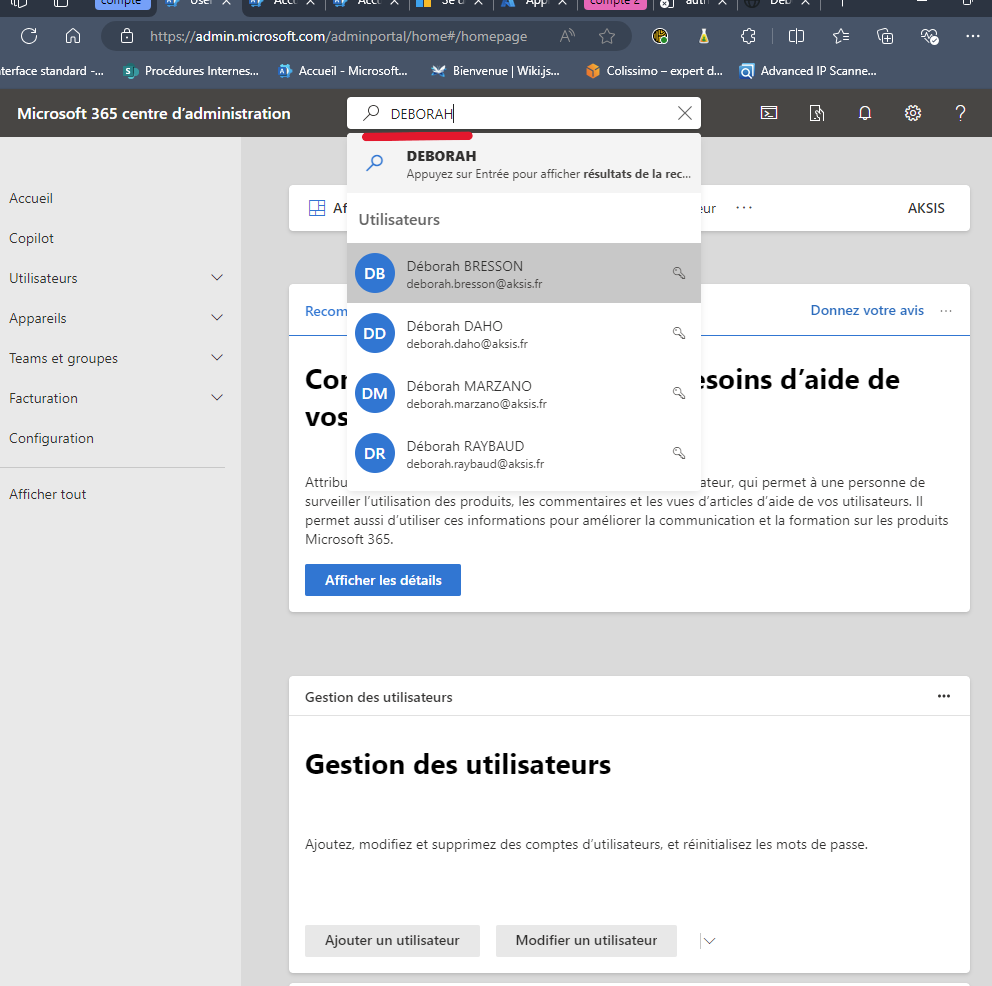
Task: Open the read aloud icon in the address bar
Action: pyautogui.click(x=567, y=36)
